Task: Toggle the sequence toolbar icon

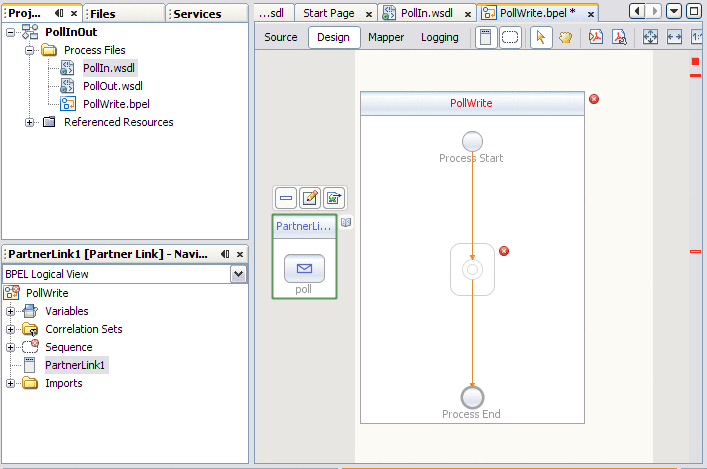Action: click(510, 37)
